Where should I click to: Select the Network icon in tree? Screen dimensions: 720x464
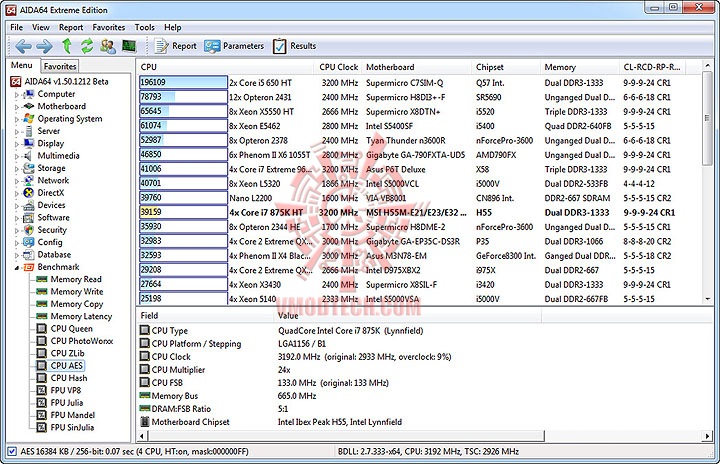[x=29, y=181]
